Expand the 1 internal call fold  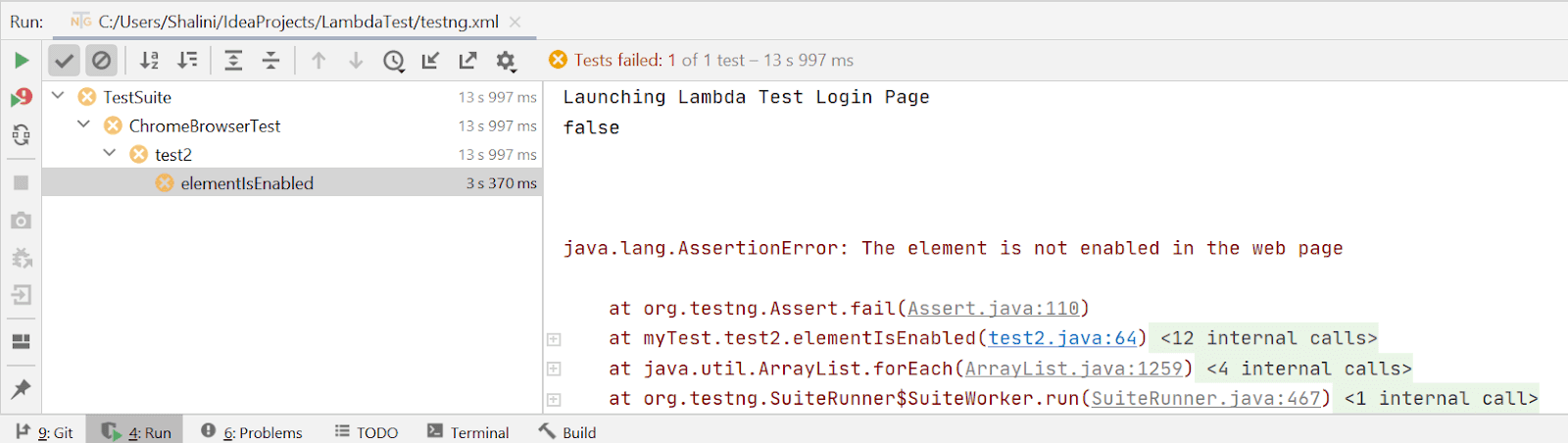[1441, 398]
